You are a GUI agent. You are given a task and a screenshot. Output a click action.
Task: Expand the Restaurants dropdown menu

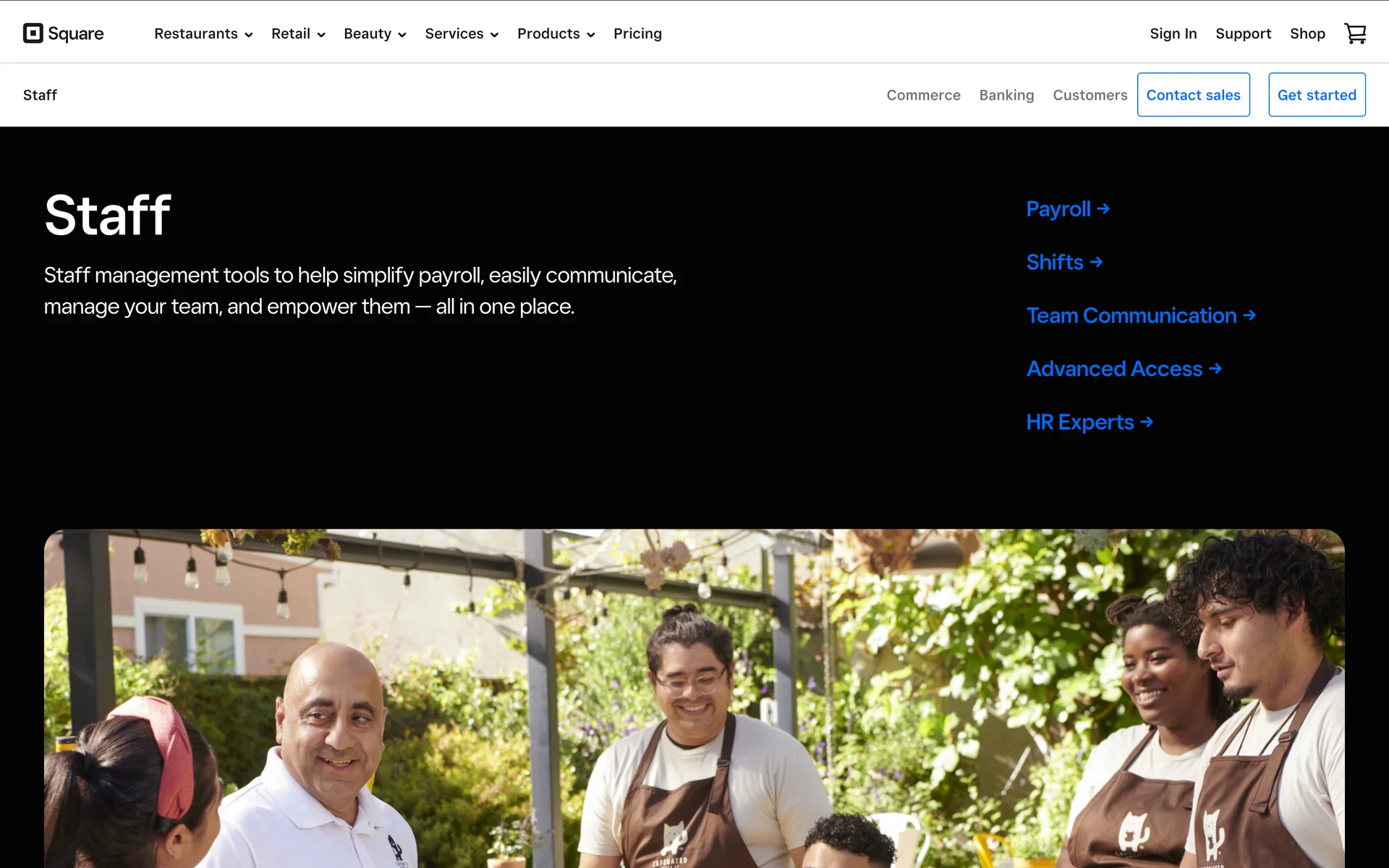click(x=203, y=33)
